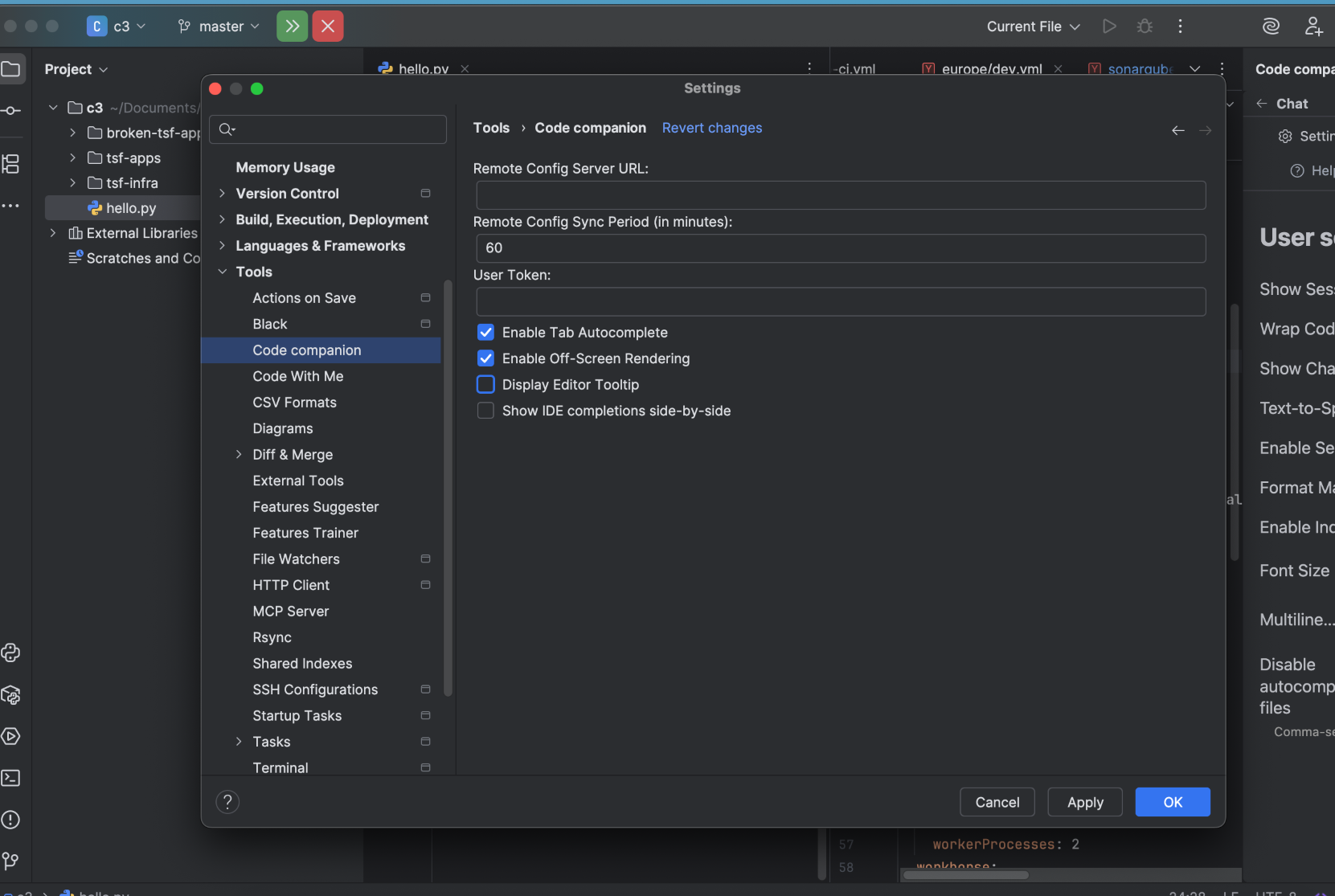Viewport: 1335px width, 896px height.
Task: Focus the Remote Config Server URL field
Action: [x=841, y=195]
